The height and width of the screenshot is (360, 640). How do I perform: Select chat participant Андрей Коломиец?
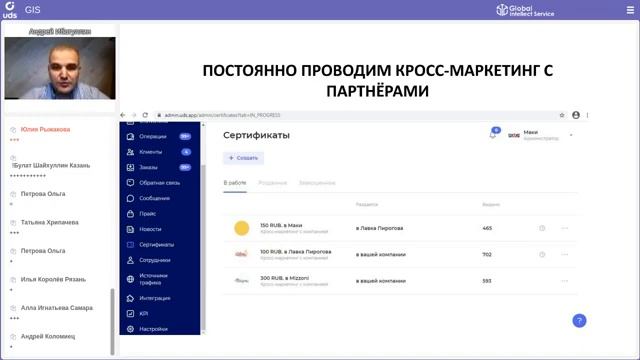tap(48, 336)
